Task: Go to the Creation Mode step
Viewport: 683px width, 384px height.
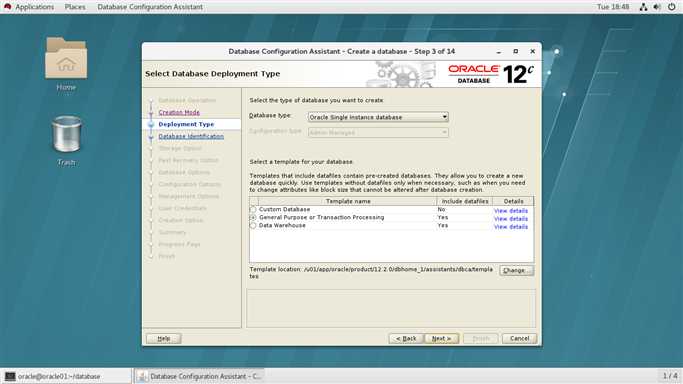Action: [179, 112]
